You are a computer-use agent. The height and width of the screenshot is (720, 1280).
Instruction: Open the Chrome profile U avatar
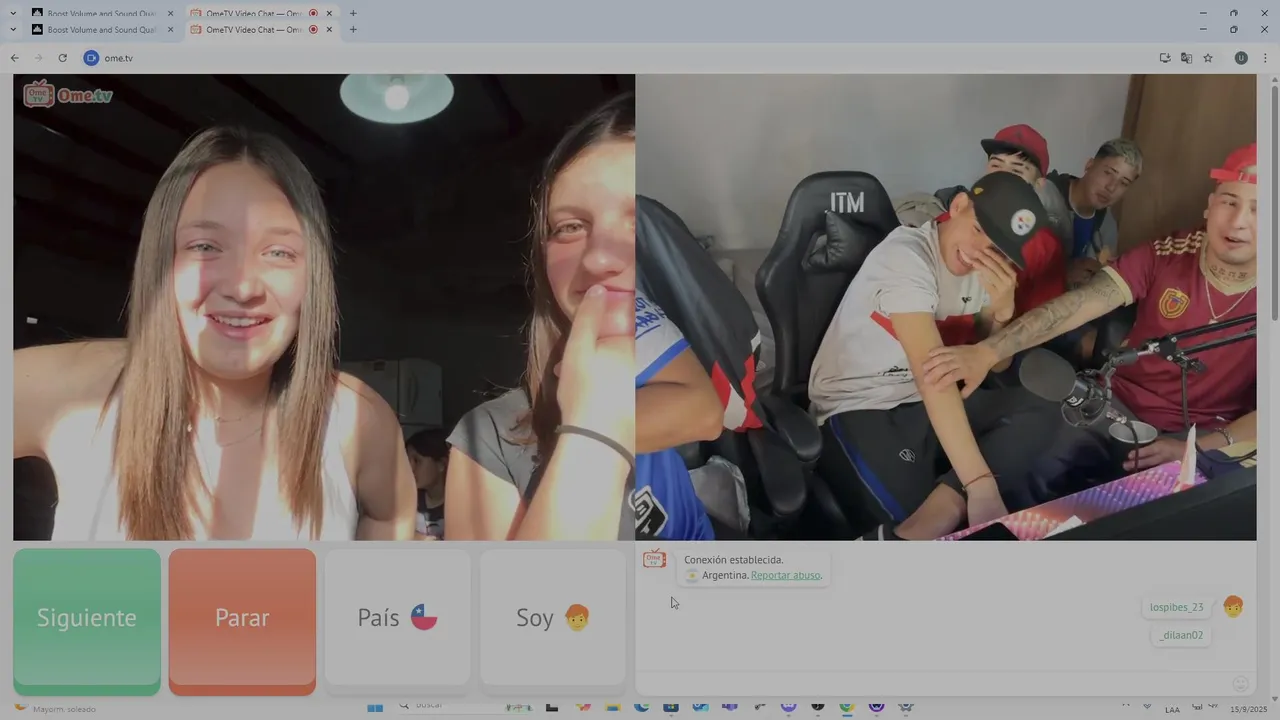pyautogui.click(x=1241, y=58)
